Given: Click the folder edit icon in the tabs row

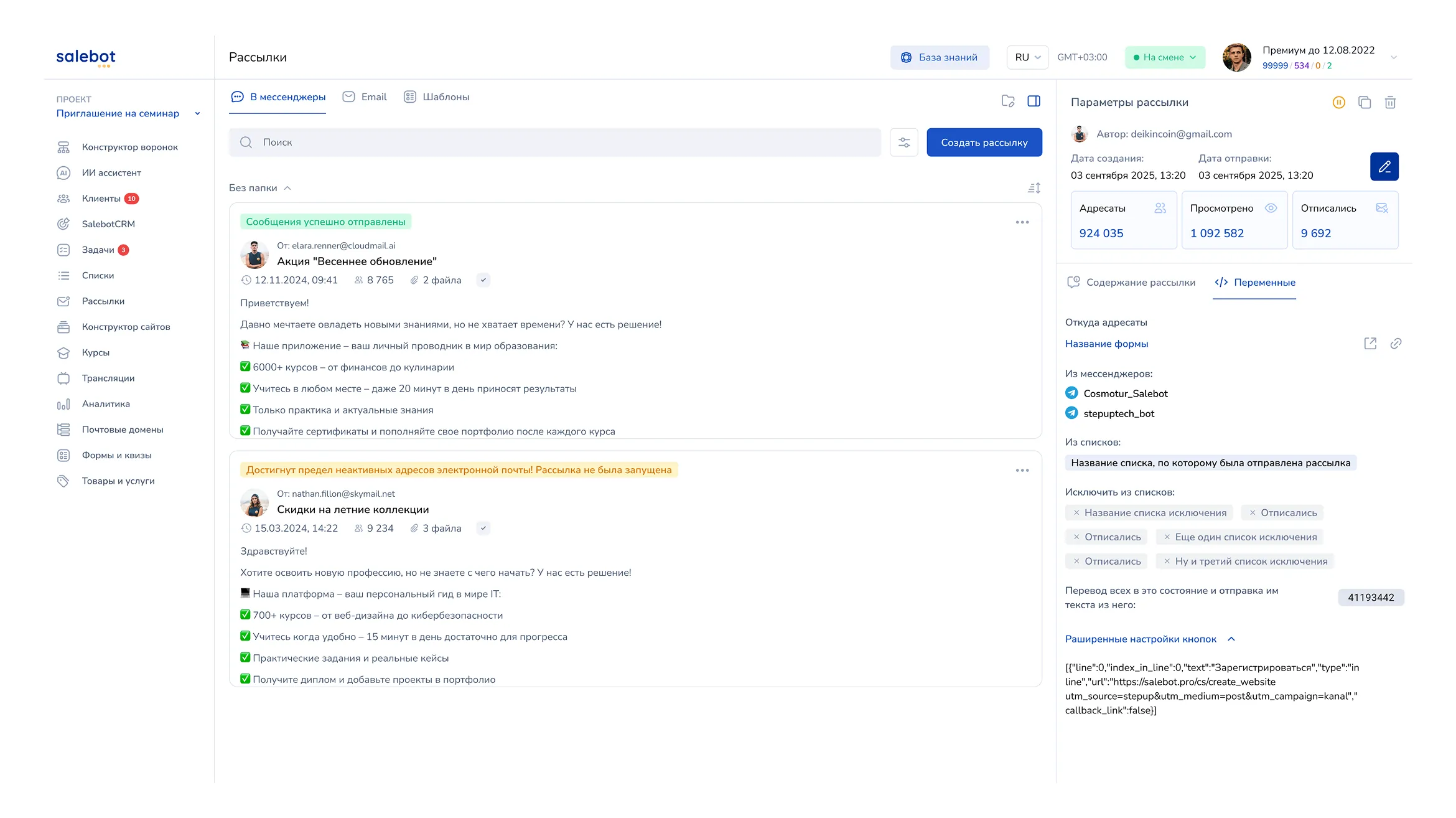Looking at the screenshot, I should point(1008,101).
